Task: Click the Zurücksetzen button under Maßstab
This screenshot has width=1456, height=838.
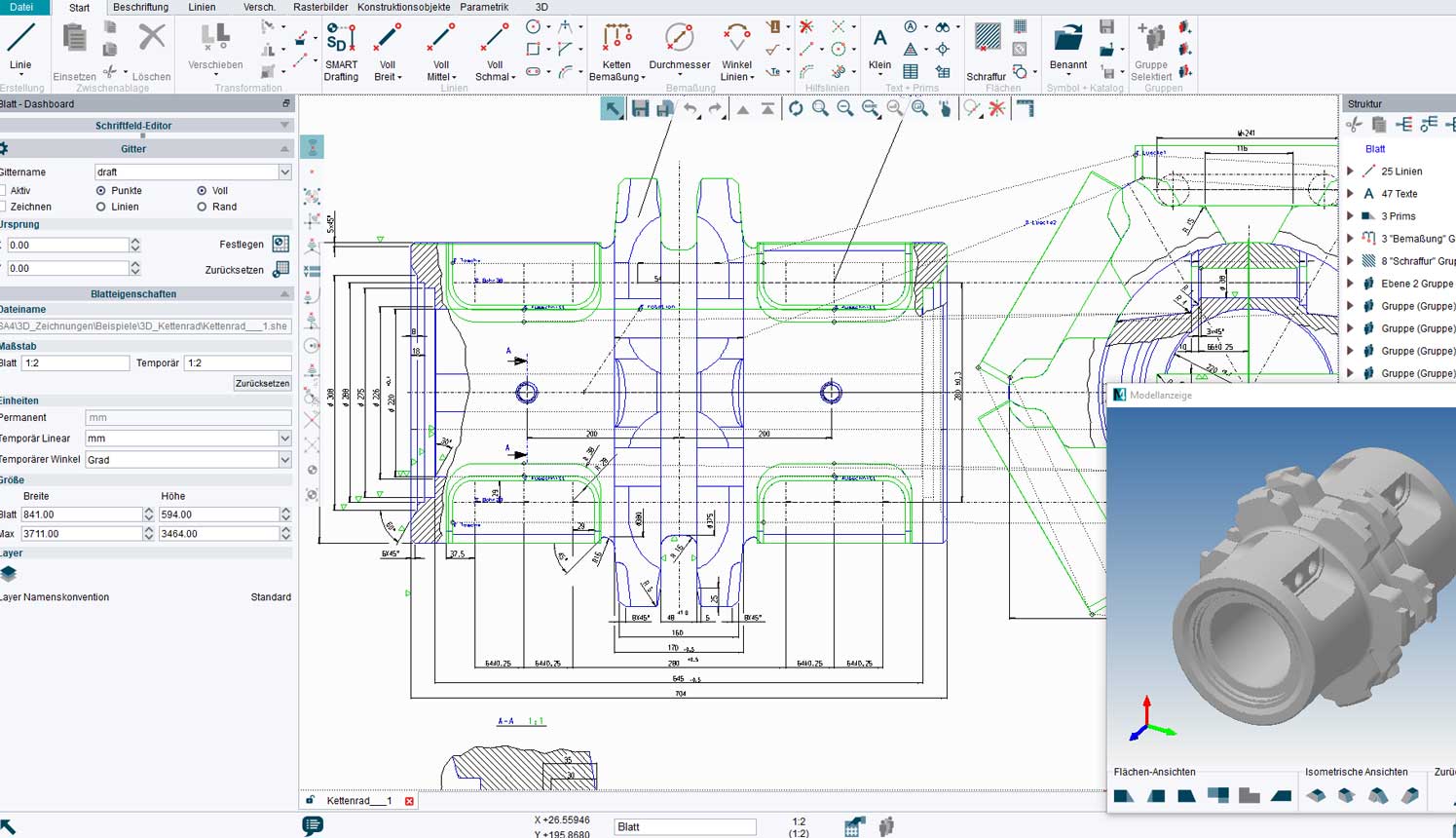Action: pyautogui.click(x=262, y=383)
